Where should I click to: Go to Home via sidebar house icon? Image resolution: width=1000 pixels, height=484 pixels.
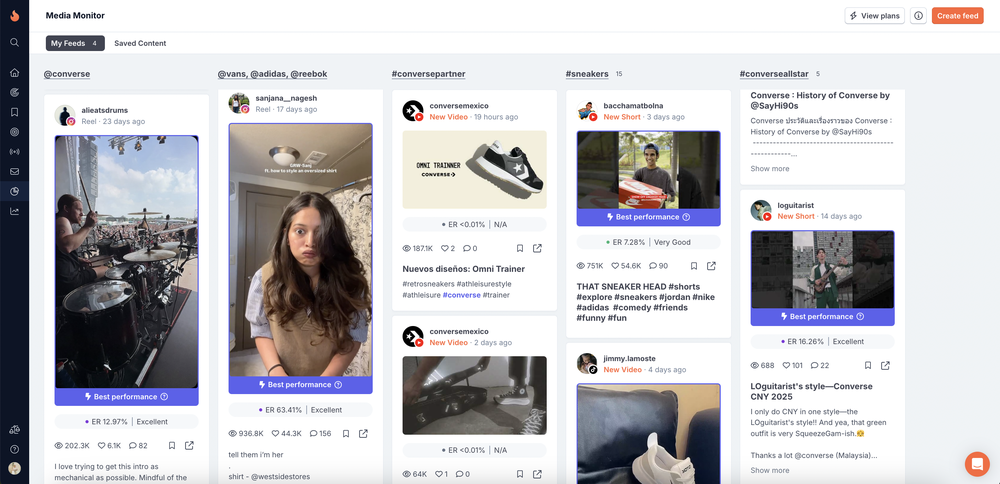click(15, 73)
